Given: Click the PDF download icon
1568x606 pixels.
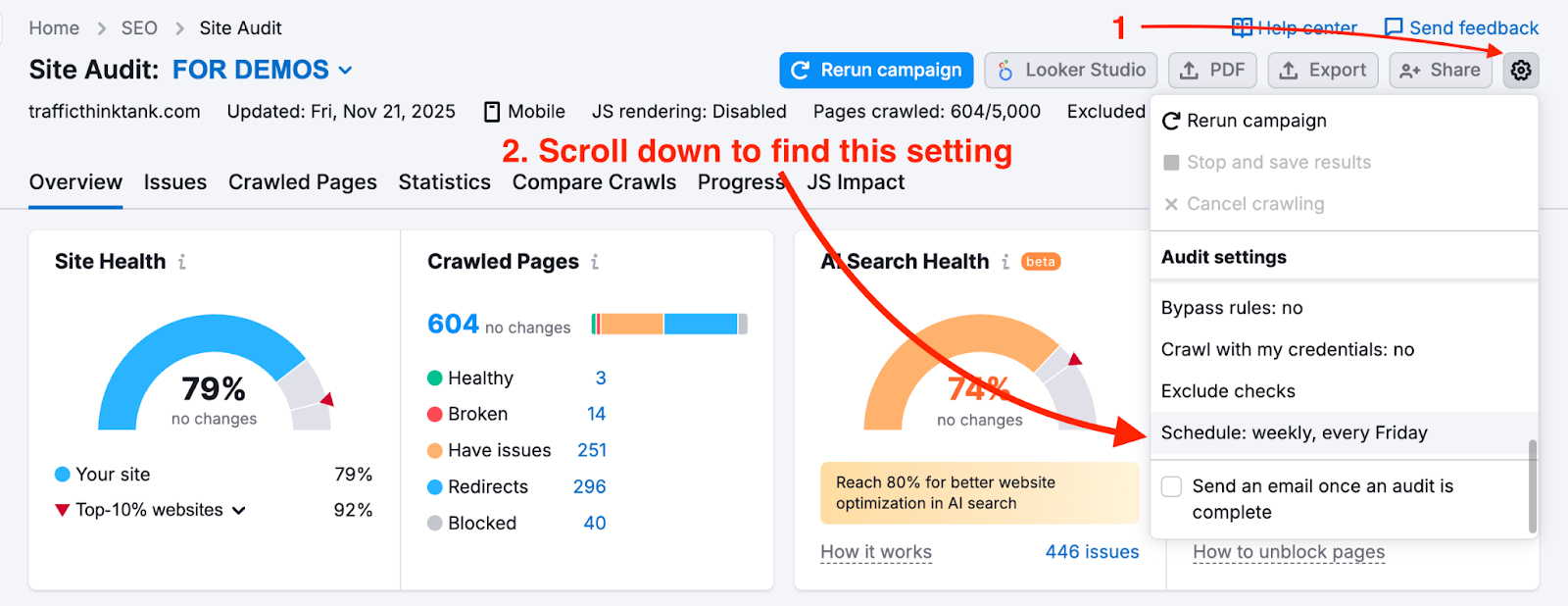Looking at the screenshot, I should click(x=1190, y=70).
